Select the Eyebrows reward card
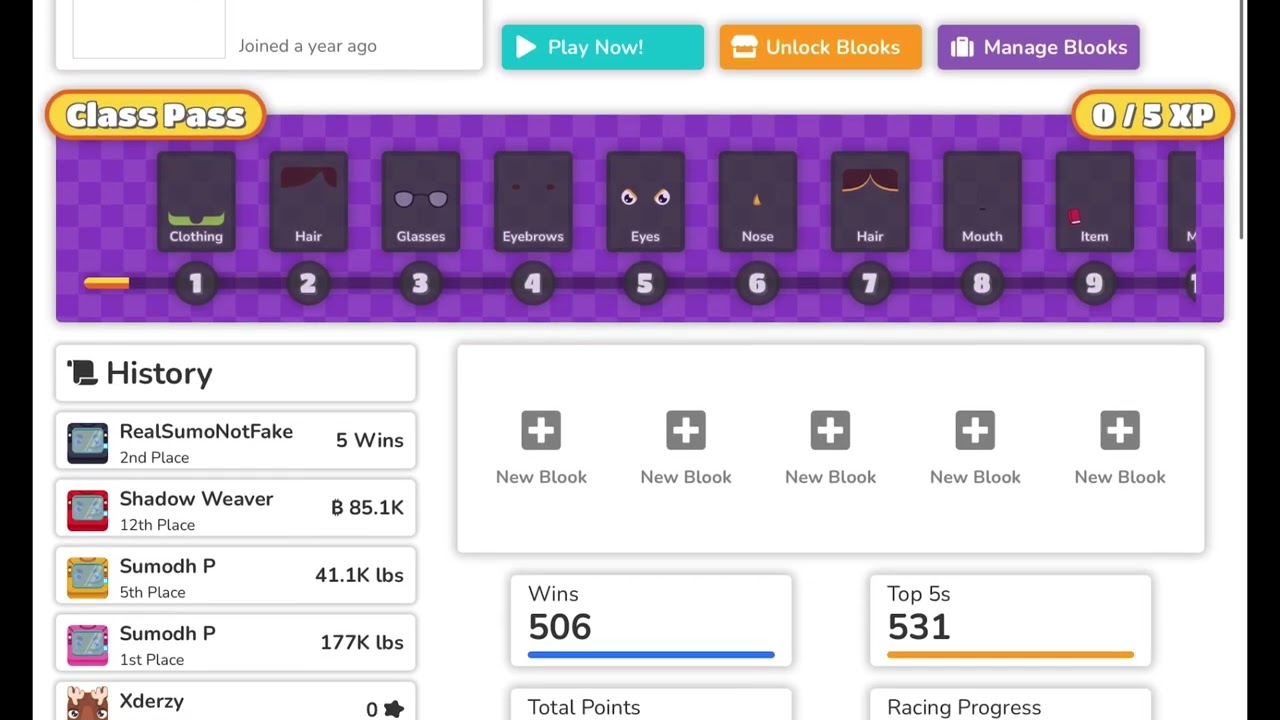 533,201
